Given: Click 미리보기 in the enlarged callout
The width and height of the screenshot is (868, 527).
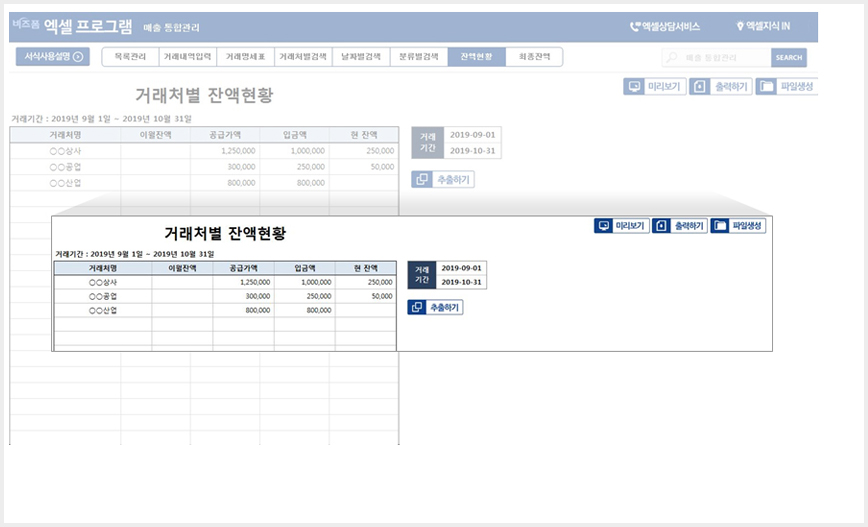Looking at the screenshot, I should 622,226.
